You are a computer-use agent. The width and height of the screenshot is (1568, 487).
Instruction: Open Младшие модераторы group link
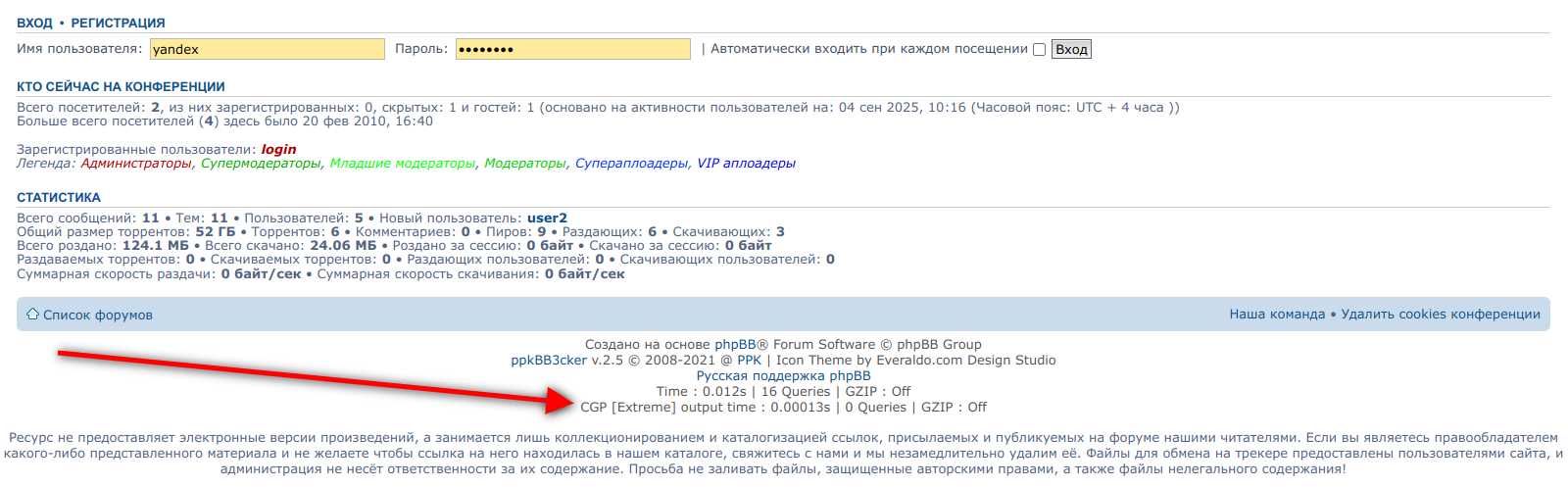coord(402,164)
